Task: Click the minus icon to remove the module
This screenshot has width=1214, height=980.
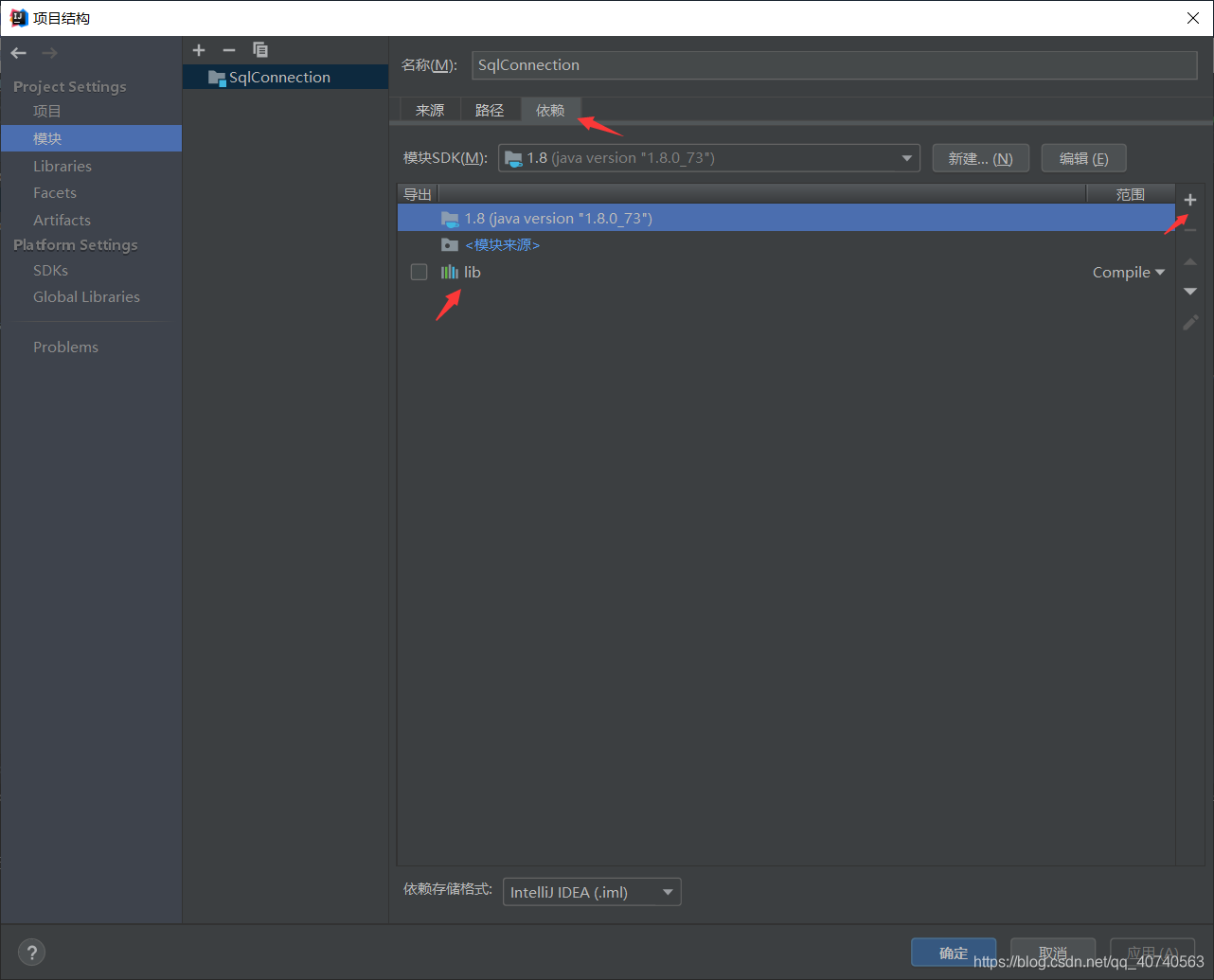Action: pos(228,49)
